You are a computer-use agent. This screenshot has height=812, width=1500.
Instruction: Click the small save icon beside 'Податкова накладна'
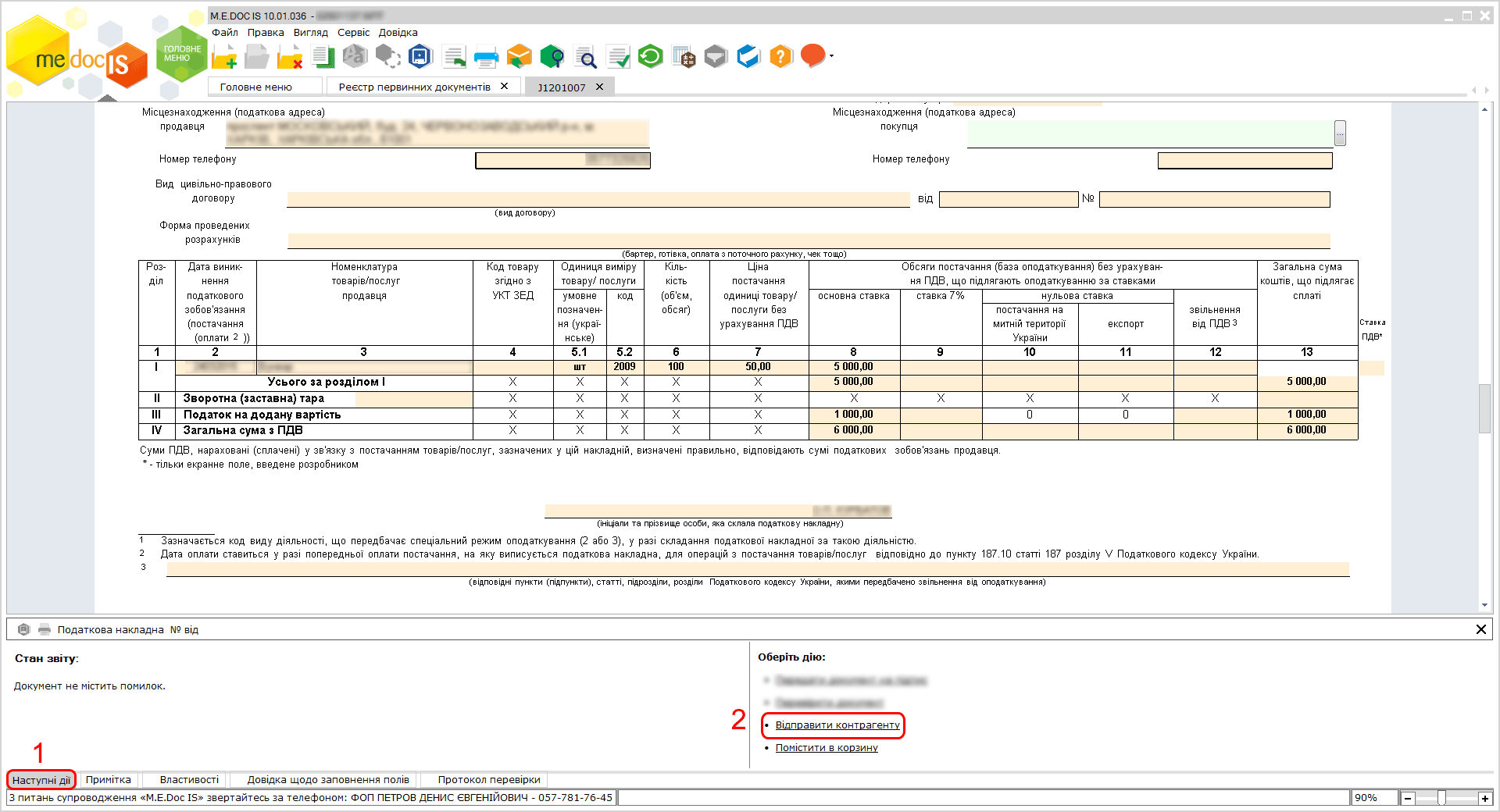(x=24, y=629)
